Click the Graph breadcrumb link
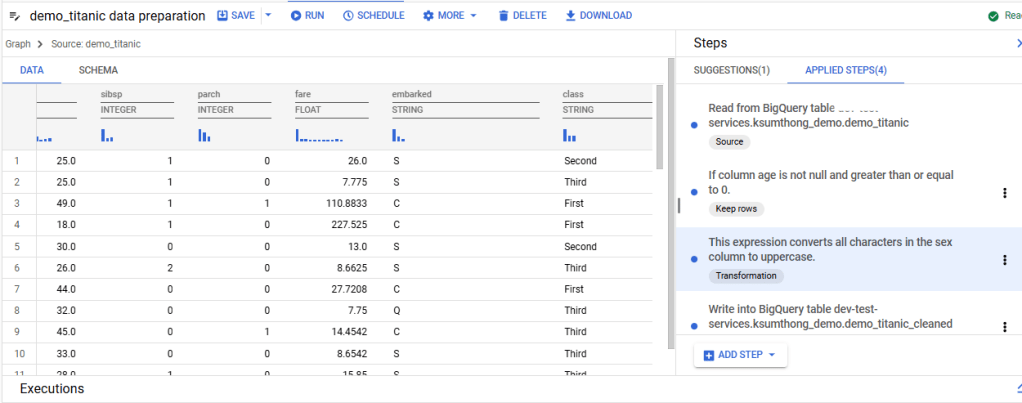 pyautogui.click(x=18, y=44)
